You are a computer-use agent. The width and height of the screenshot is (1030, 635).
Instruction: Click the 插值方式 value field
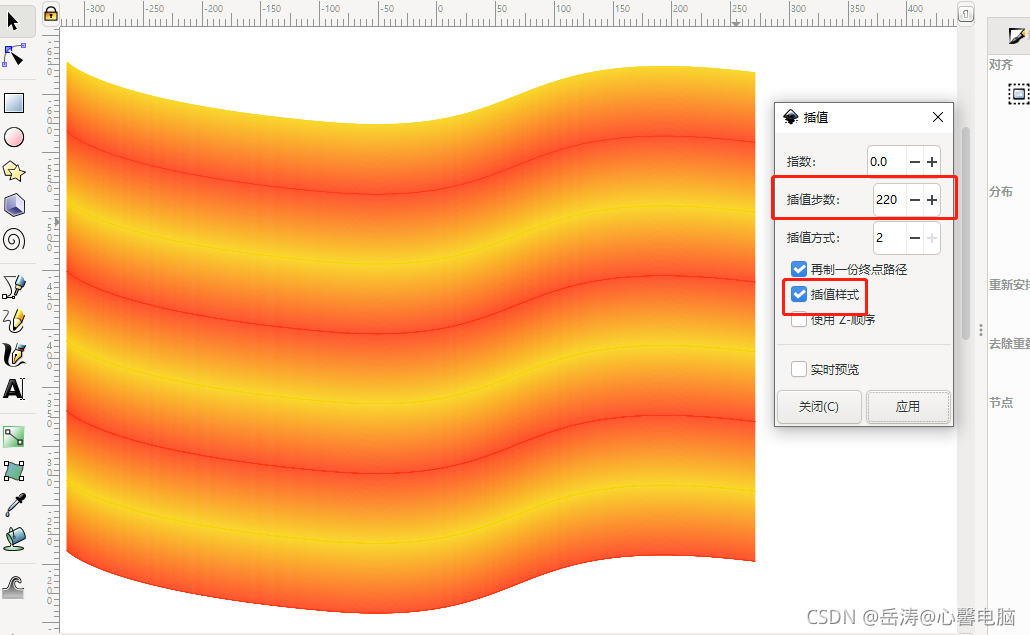pyautogui.click(x=889, y=238)
